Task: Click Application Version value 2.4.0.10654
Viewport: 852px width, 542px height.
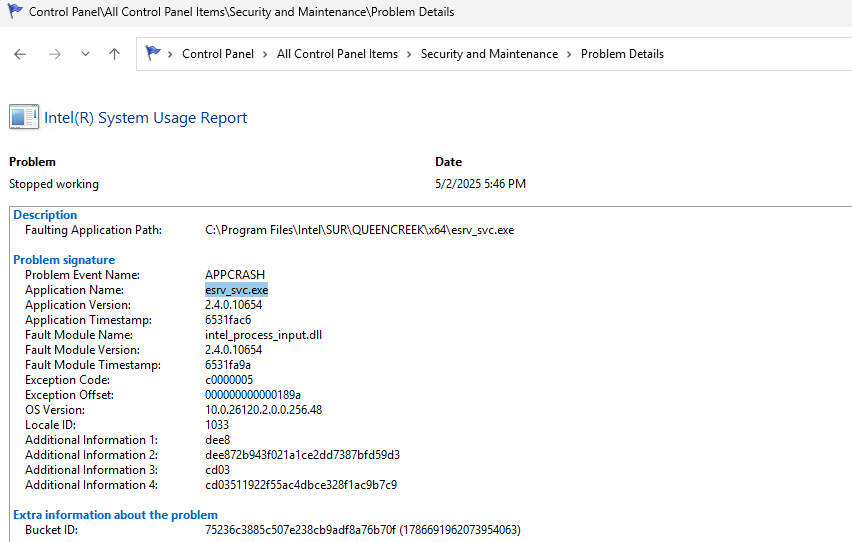Action: (234, 304)
